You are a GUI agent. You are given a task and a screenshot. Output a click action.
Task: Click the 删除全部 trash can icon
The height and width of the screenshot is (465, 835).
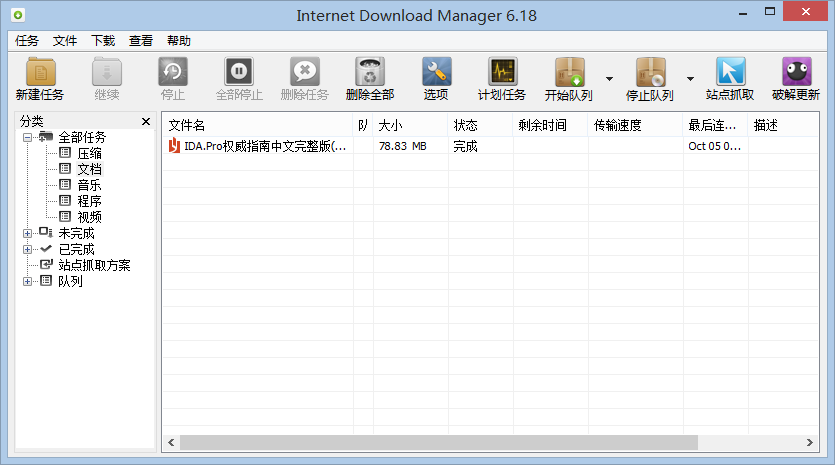[x=370, y=72]
